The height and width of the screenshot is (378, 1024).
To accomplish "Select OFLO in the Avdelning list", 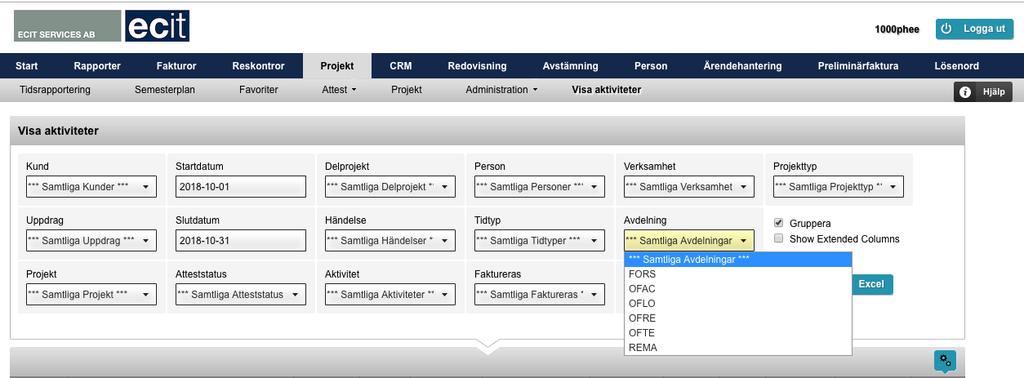I will [738, 304].
